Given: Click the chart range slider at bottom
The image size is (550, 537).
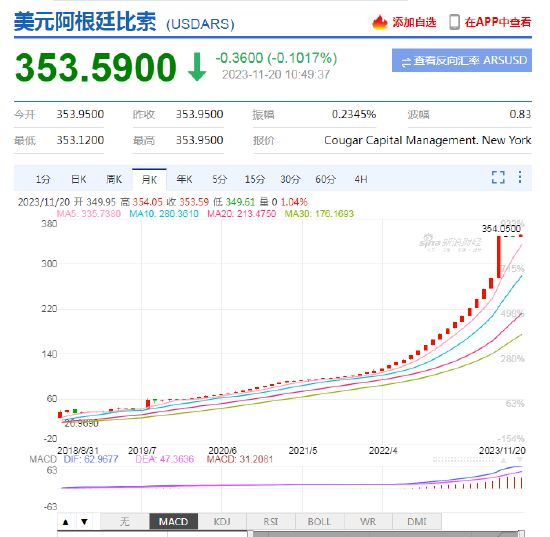Looking at the screenshot, I should tap(386, 534).
